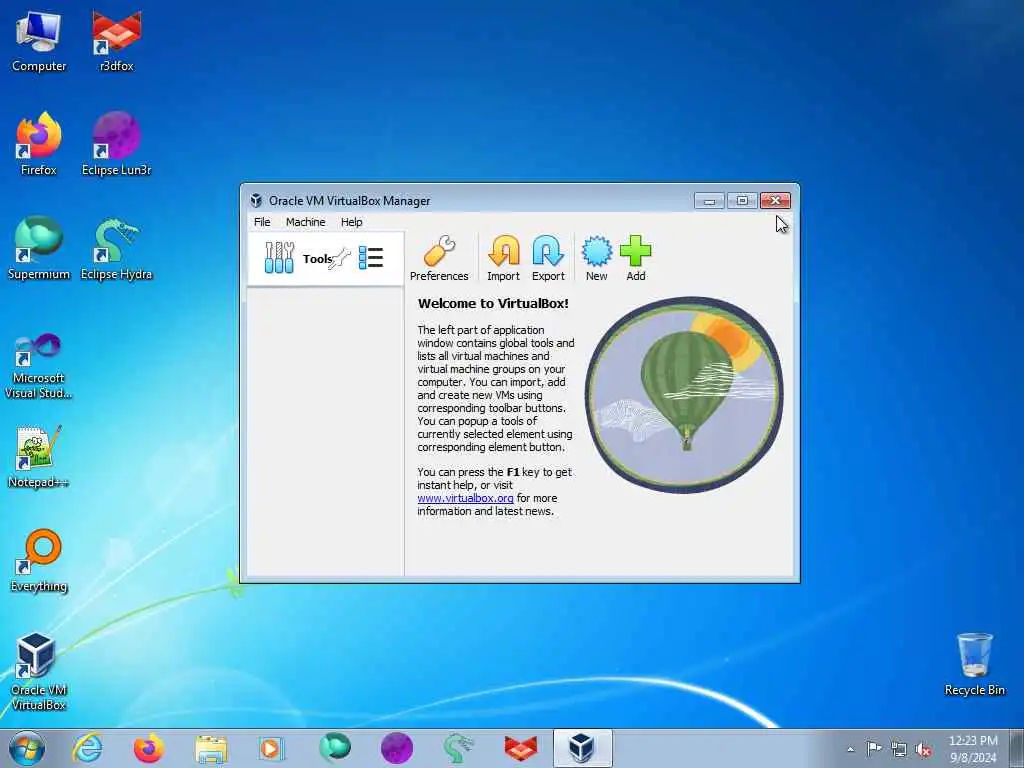1024x768 pixels.
Task: Click the Welcome to VirtualBox! heading
Action: tap(493, 303)
